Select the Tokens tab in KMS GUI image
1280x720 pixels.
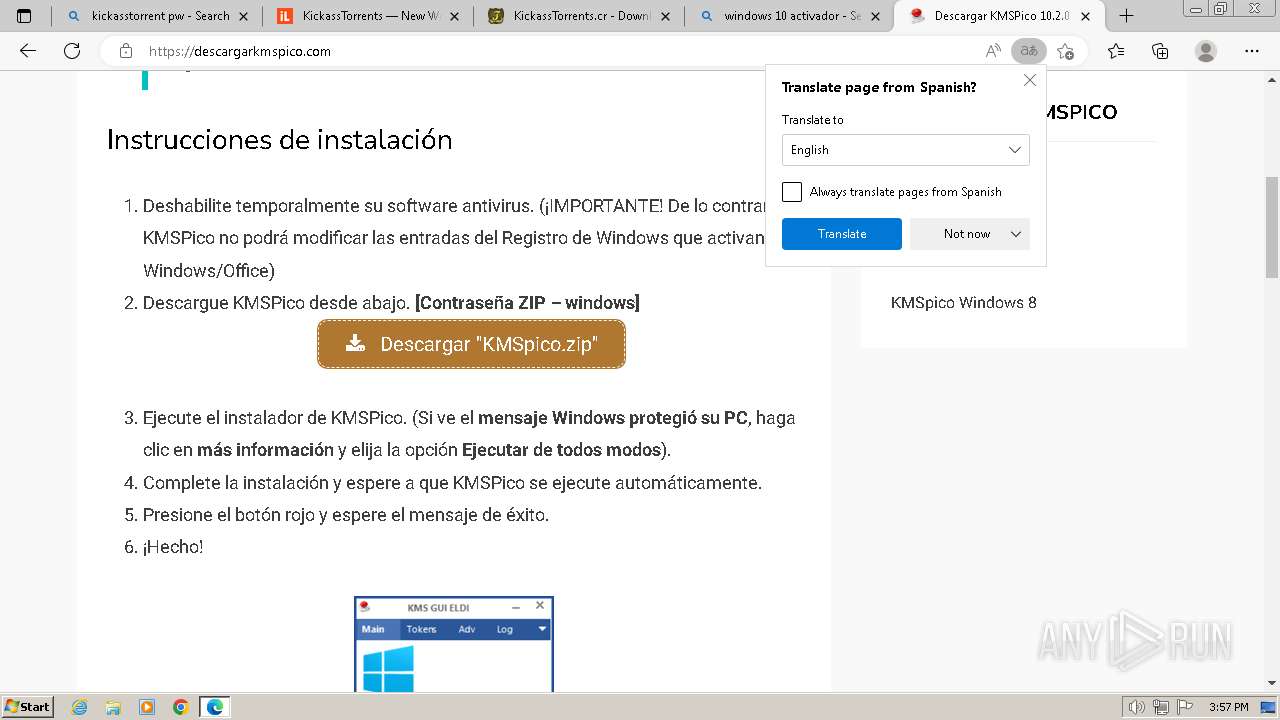421,629
